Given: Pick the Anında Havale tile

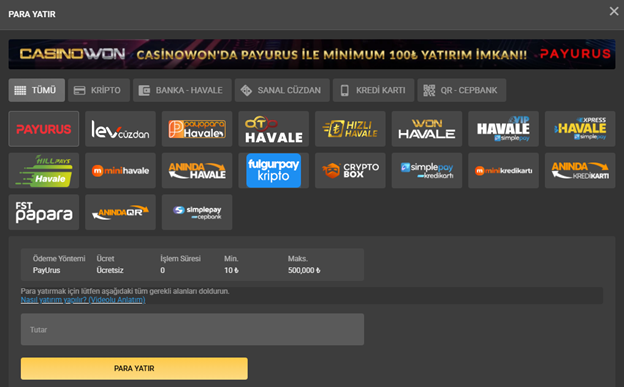Looking at the screenshot, I should click(197, 171).
